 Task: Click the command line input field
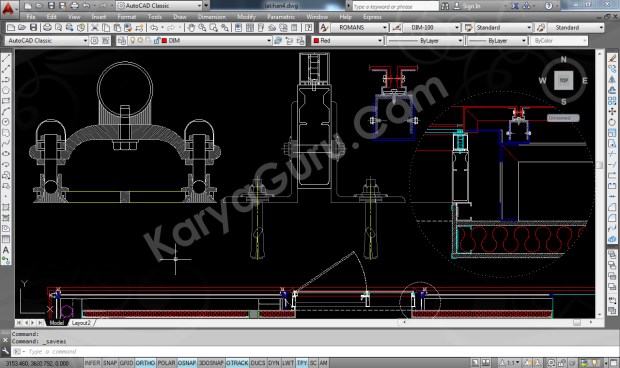pos(316,351)
